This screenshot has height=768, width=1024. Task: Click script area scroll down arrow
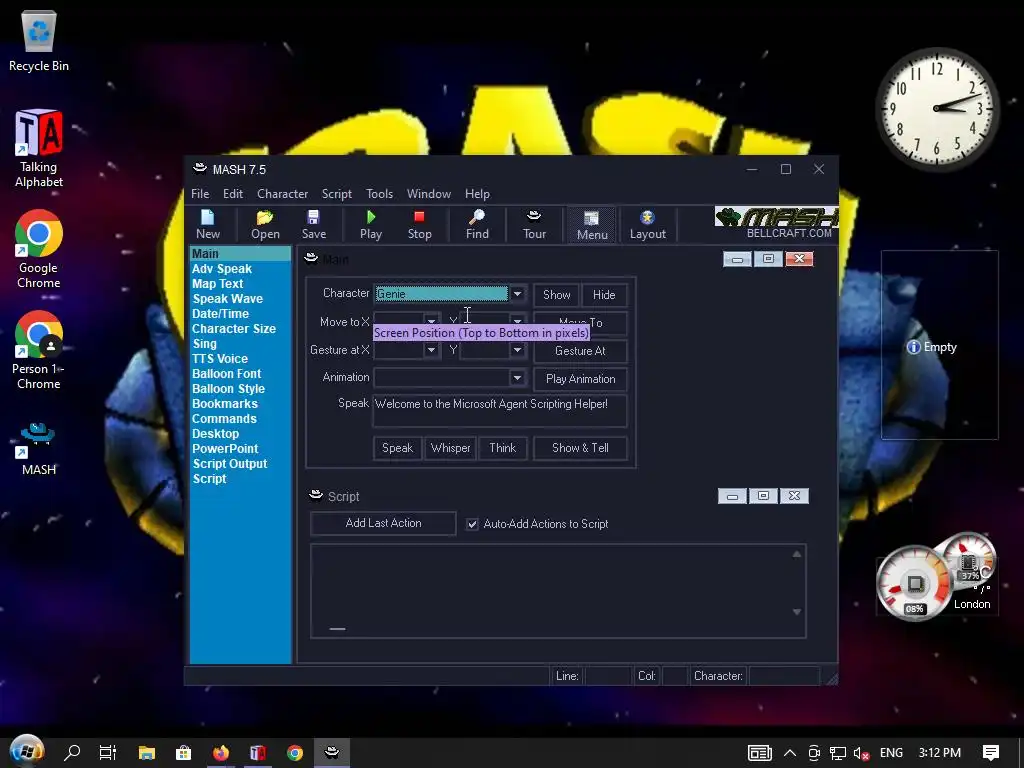(797, 612)
